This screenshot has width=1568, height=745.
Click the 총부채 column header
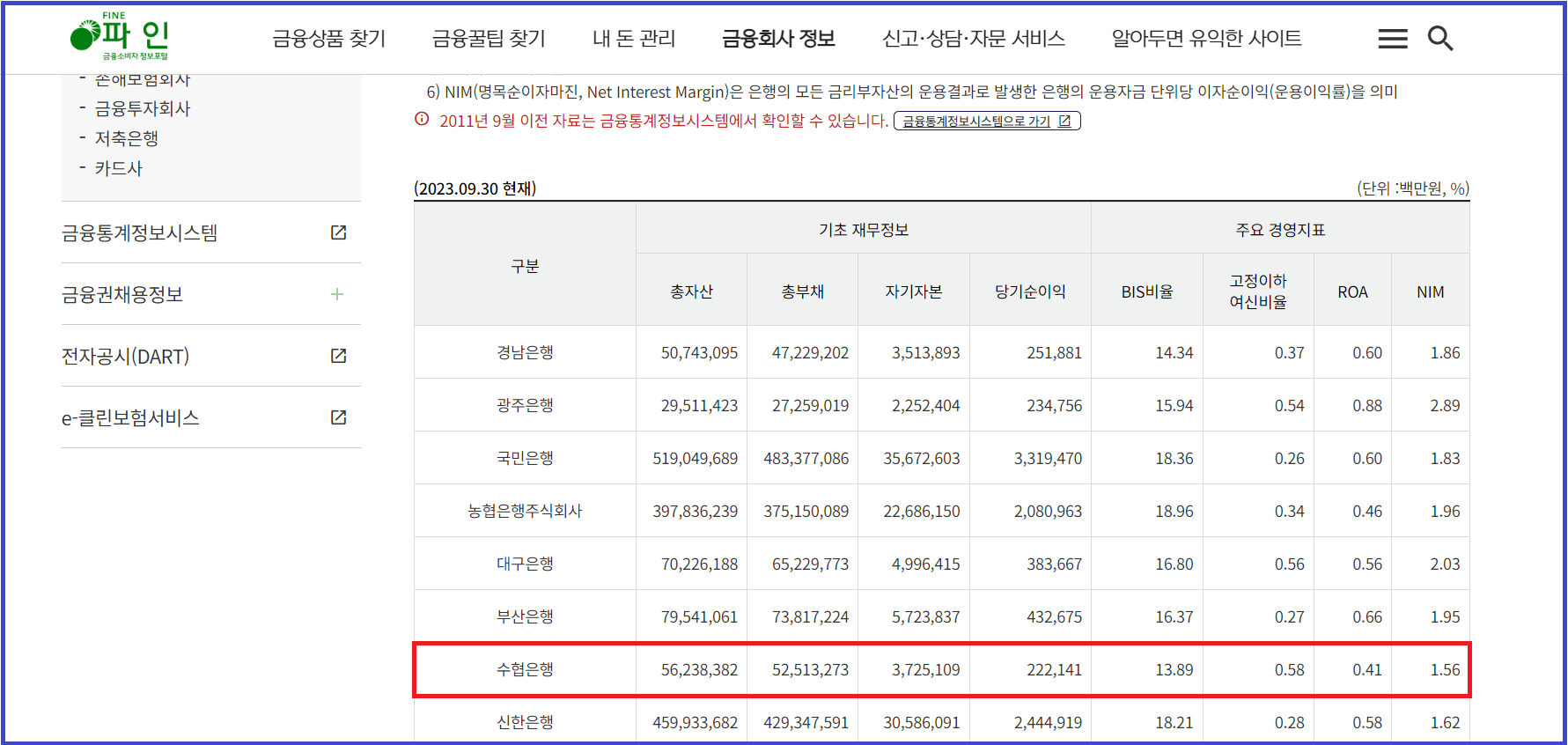pos(802,291)
